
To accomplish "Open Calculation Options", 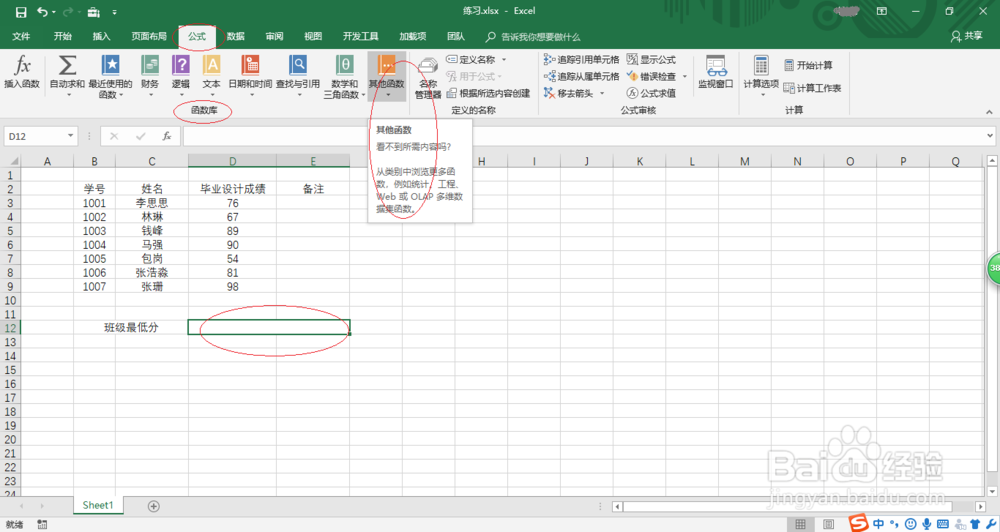I will pyautogui.click(x=761, y=75).
